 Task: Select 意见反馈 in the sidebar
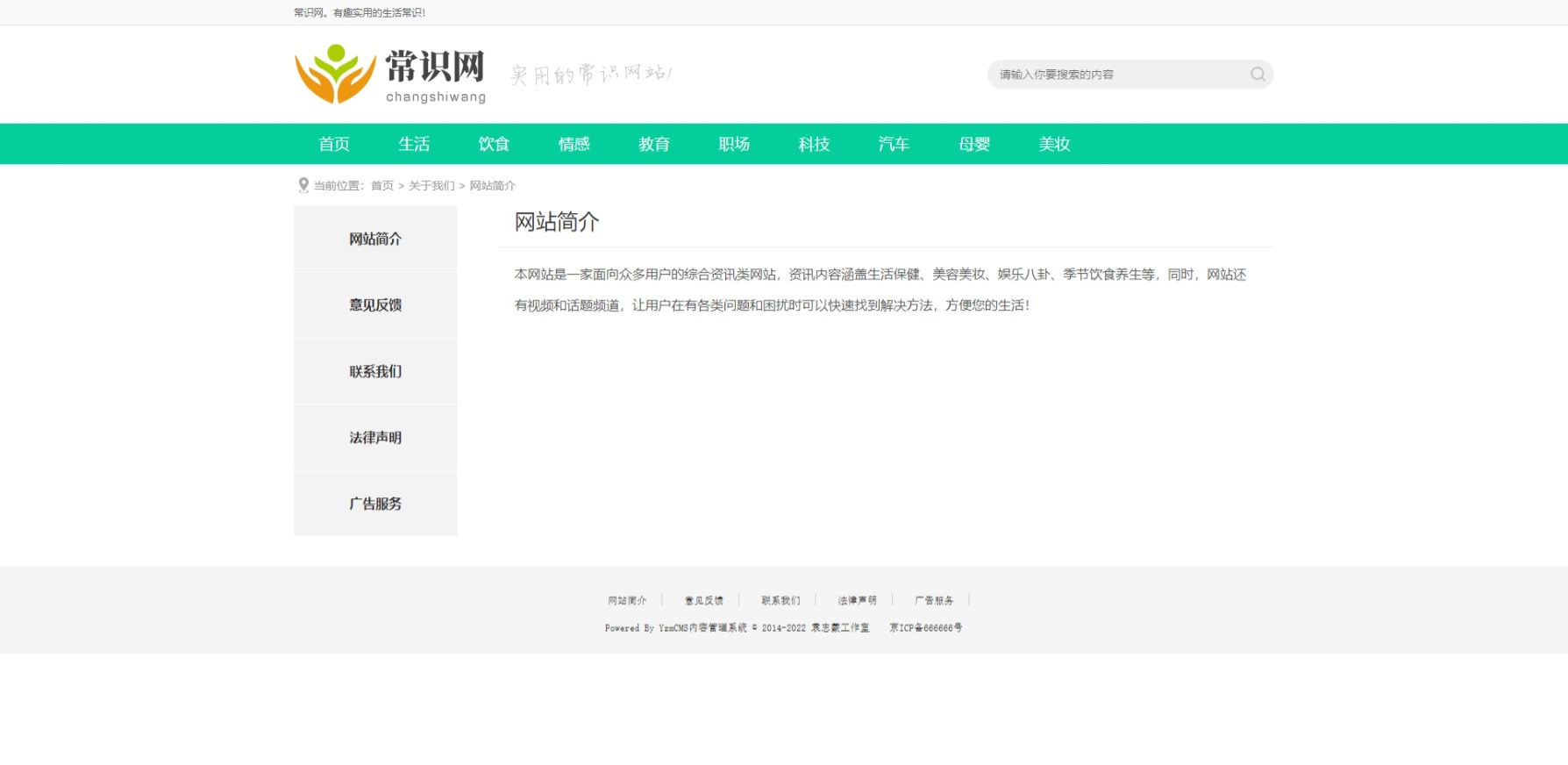tap(375, 305)
